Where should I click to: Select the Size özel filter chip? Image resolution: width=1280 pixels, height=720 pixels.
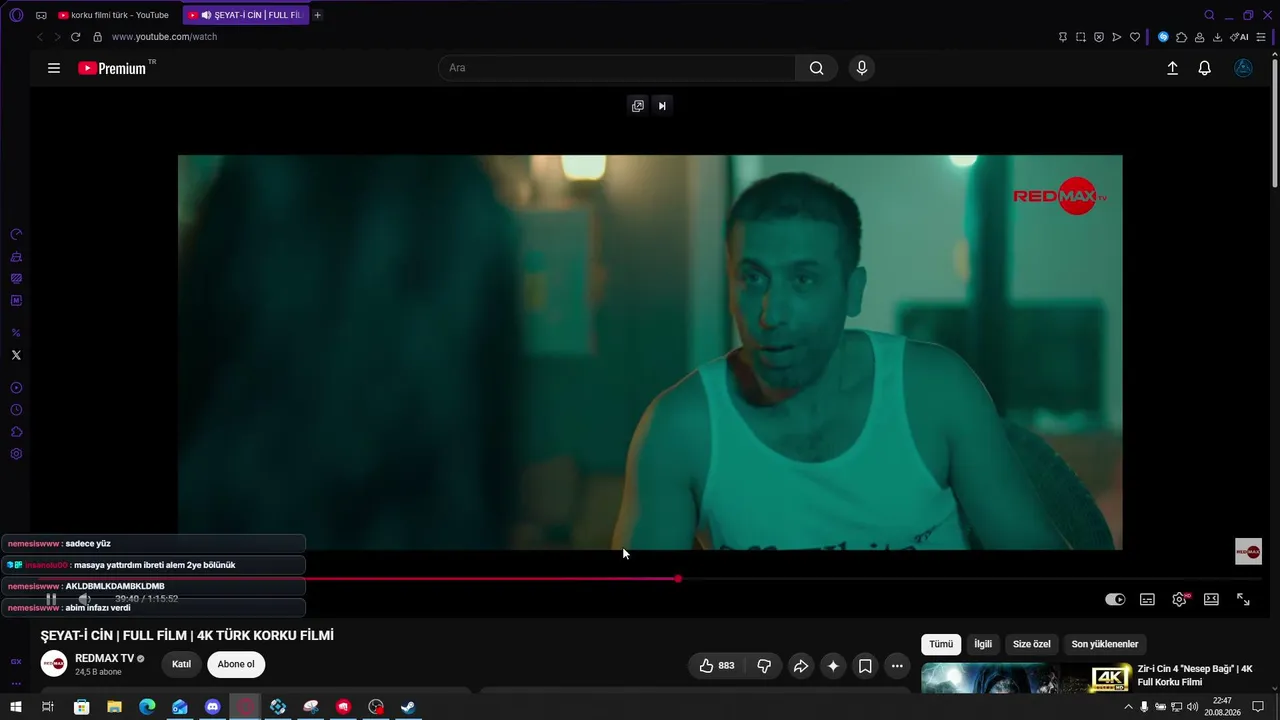tap(1032, 644)
